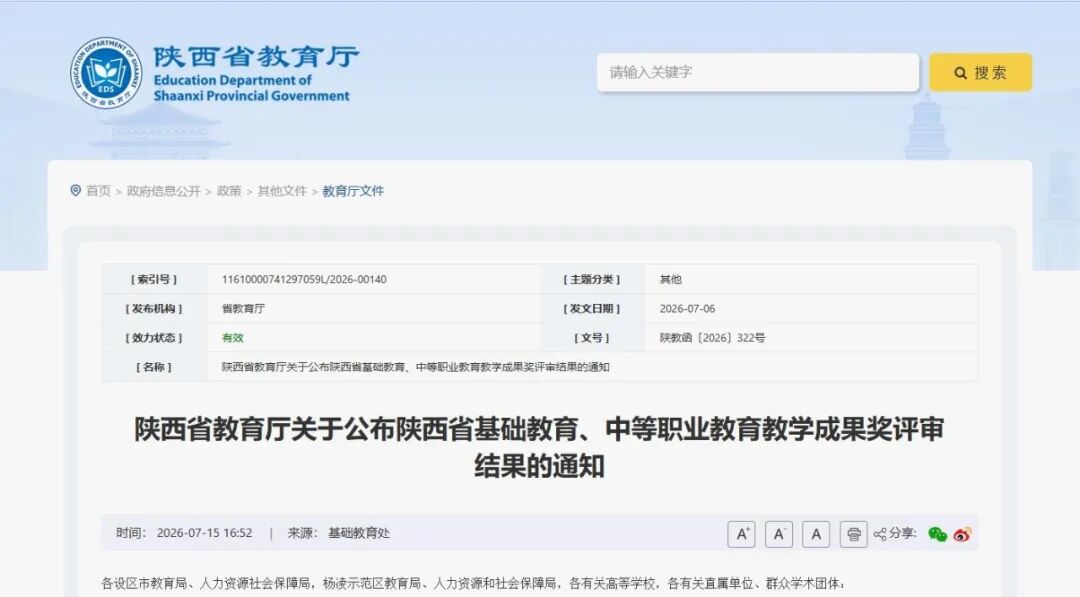Click the 文号 field label

tap(592, 337)
